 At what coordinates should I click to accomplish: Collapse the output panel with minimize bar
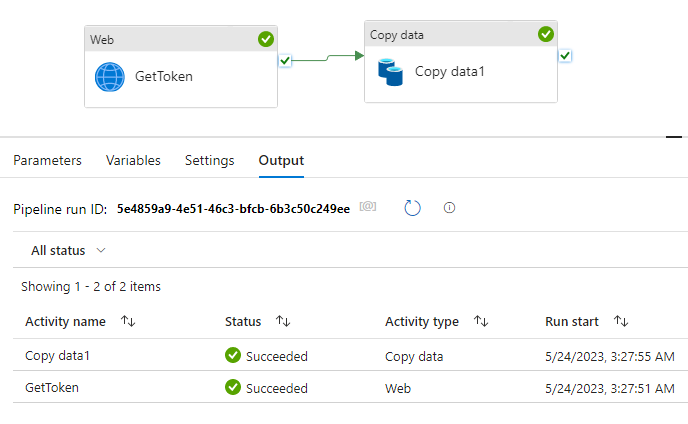tap(674, 137)
